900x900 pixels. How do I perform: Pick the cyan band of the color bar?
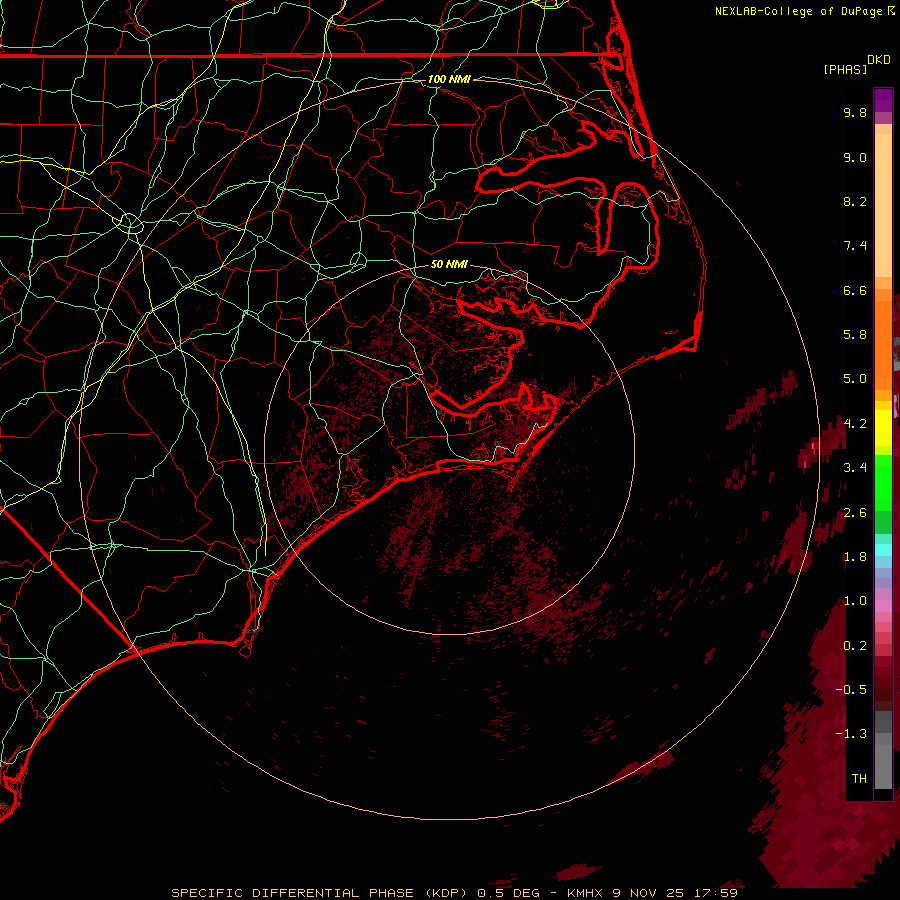[883, 550]
